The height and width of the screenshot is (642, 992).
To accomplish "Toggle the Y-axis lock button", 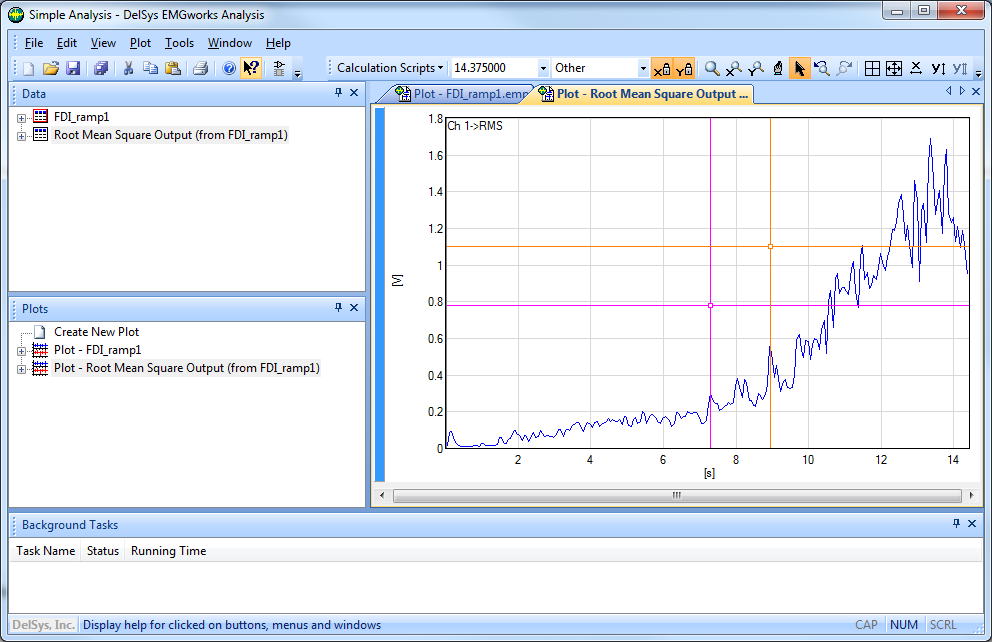I will (x=684, y=68).
